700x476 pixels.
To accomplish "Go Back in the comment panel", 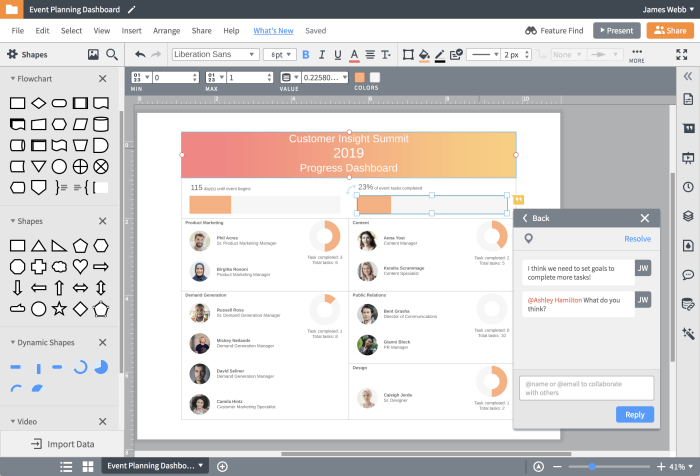I will [536, 218].
